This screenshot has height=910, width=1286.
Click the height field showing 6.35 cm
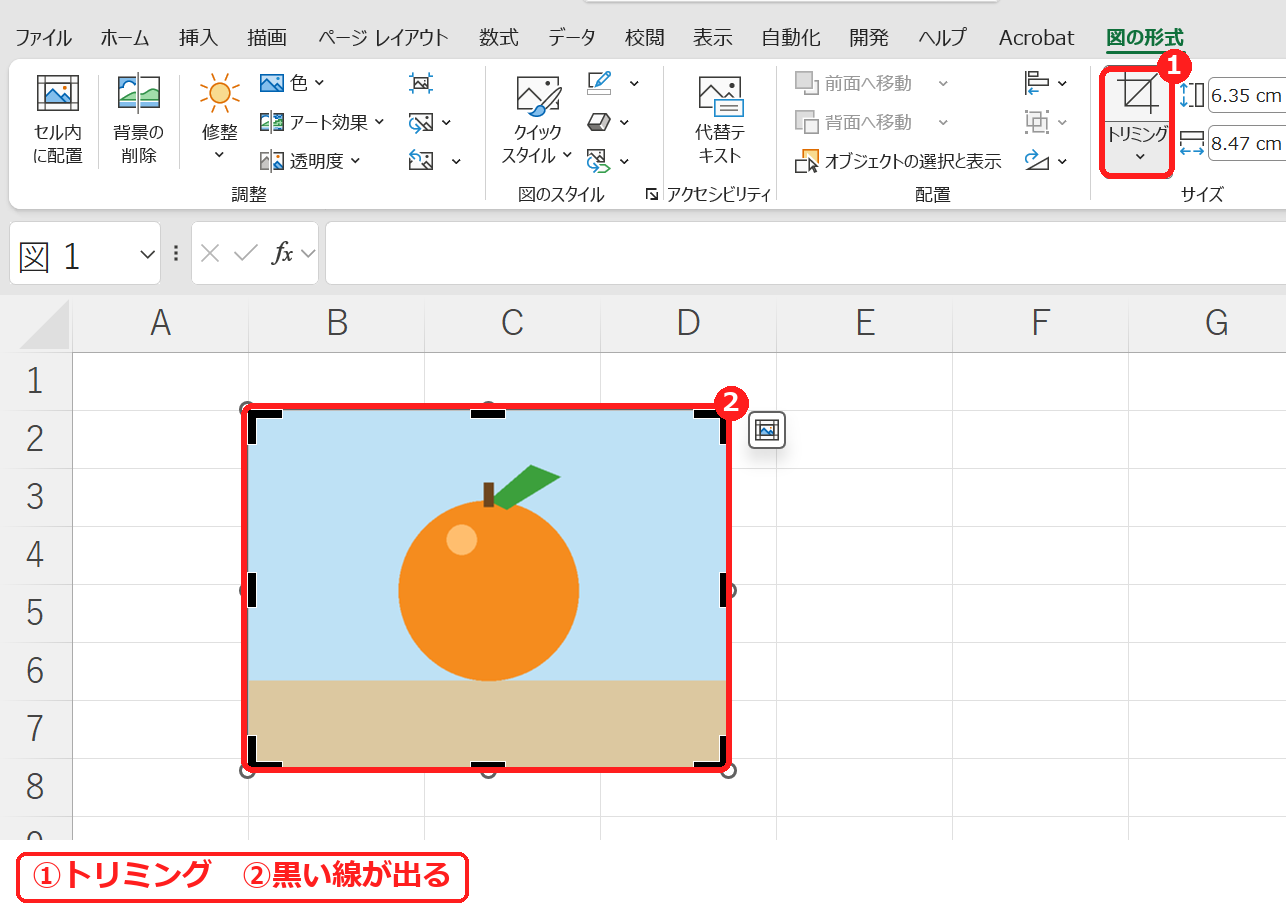click(x=1246, y=96)
